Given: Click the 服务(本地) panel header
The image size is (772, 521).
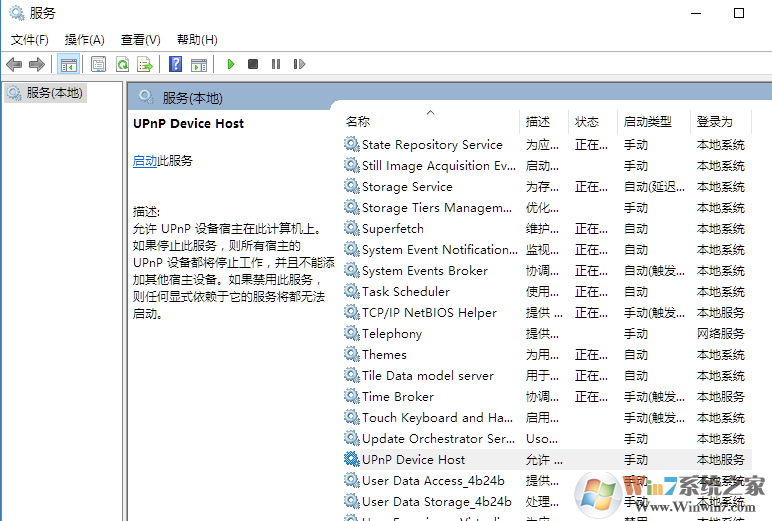Looking at the screenshot, I should pyautogui.click(x=193, y=98).
